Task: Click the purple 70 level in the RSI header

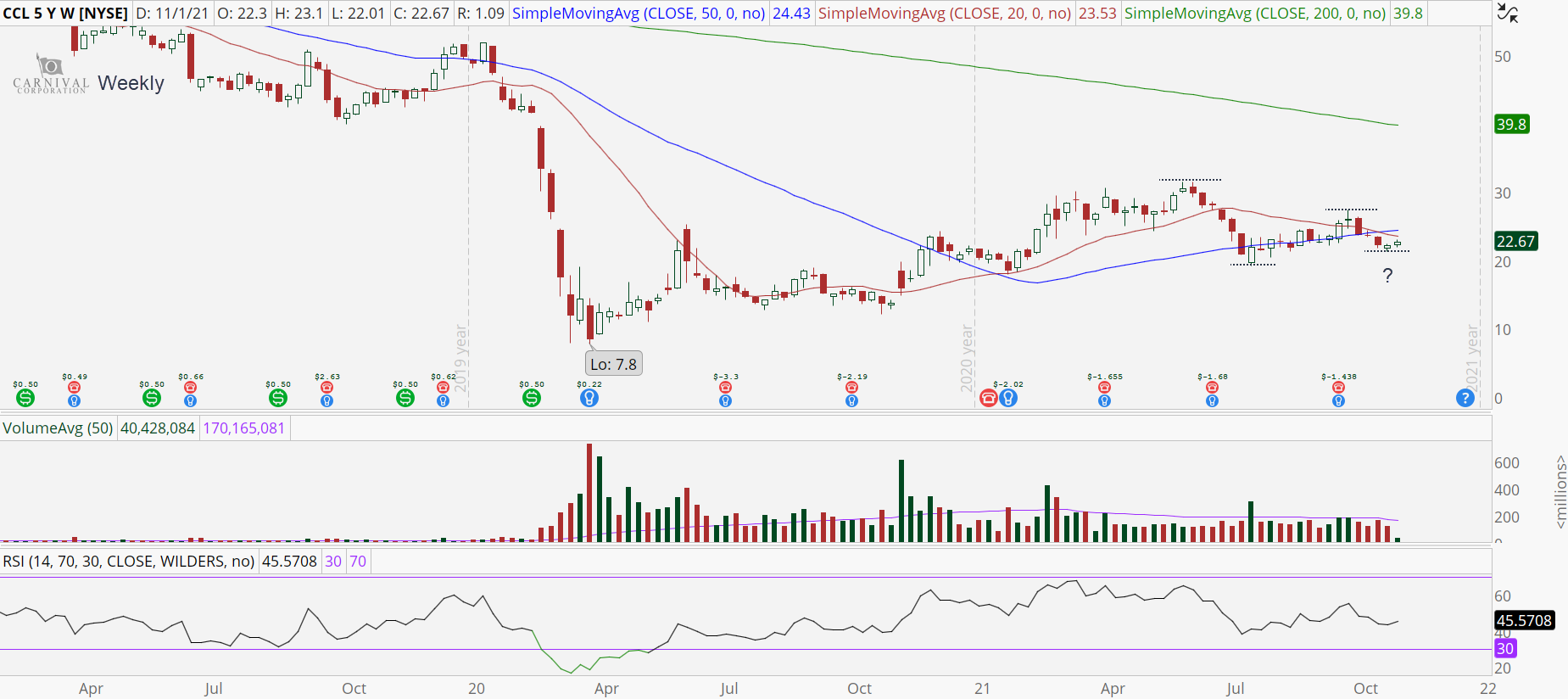Action: coord(358,562)
